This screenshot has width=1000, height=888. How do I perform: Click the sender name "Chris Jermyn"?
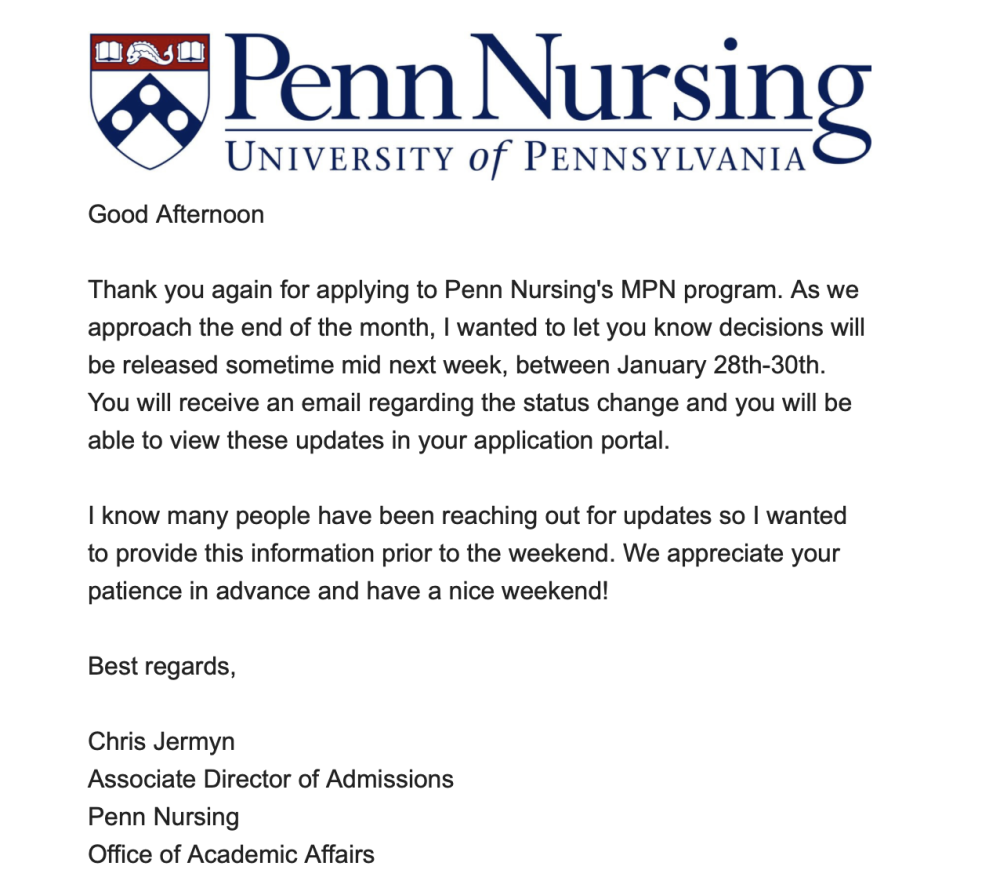click(x=161, y=742)
